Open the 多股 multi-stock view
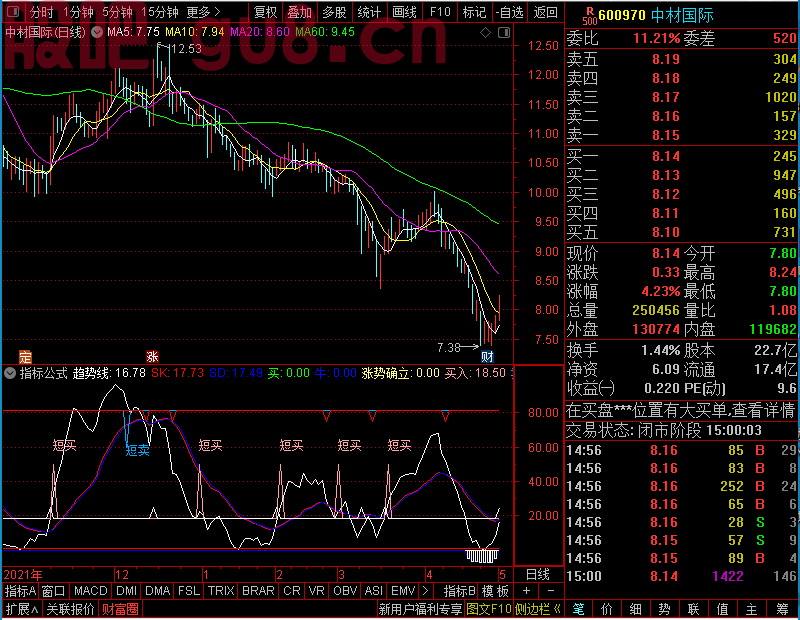The height and width of the screenshot is (620, 800). point(334,12)
